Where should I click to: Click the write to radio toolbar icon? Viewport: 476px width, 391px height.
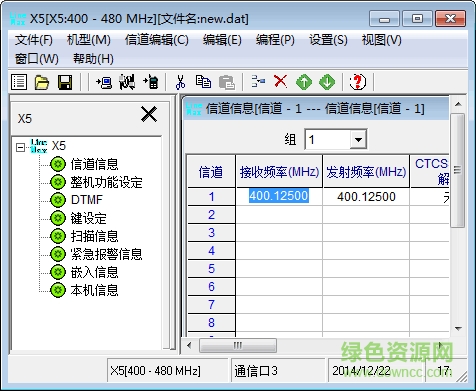coord(150,82)
